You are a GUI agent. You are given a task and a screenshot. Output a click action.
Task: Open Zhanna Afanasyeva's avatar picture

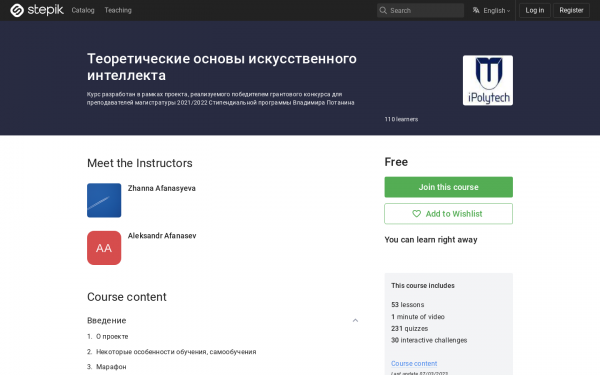tap(104, 200)
